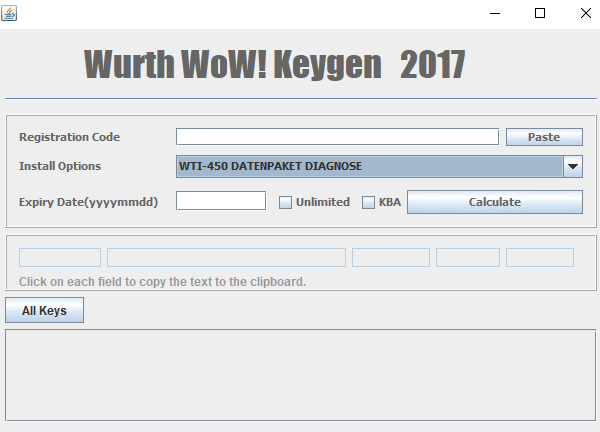Click the Java application icon in title bar
Screen dimensions: 600x432
pyautogui.click(x=9, y=13)
